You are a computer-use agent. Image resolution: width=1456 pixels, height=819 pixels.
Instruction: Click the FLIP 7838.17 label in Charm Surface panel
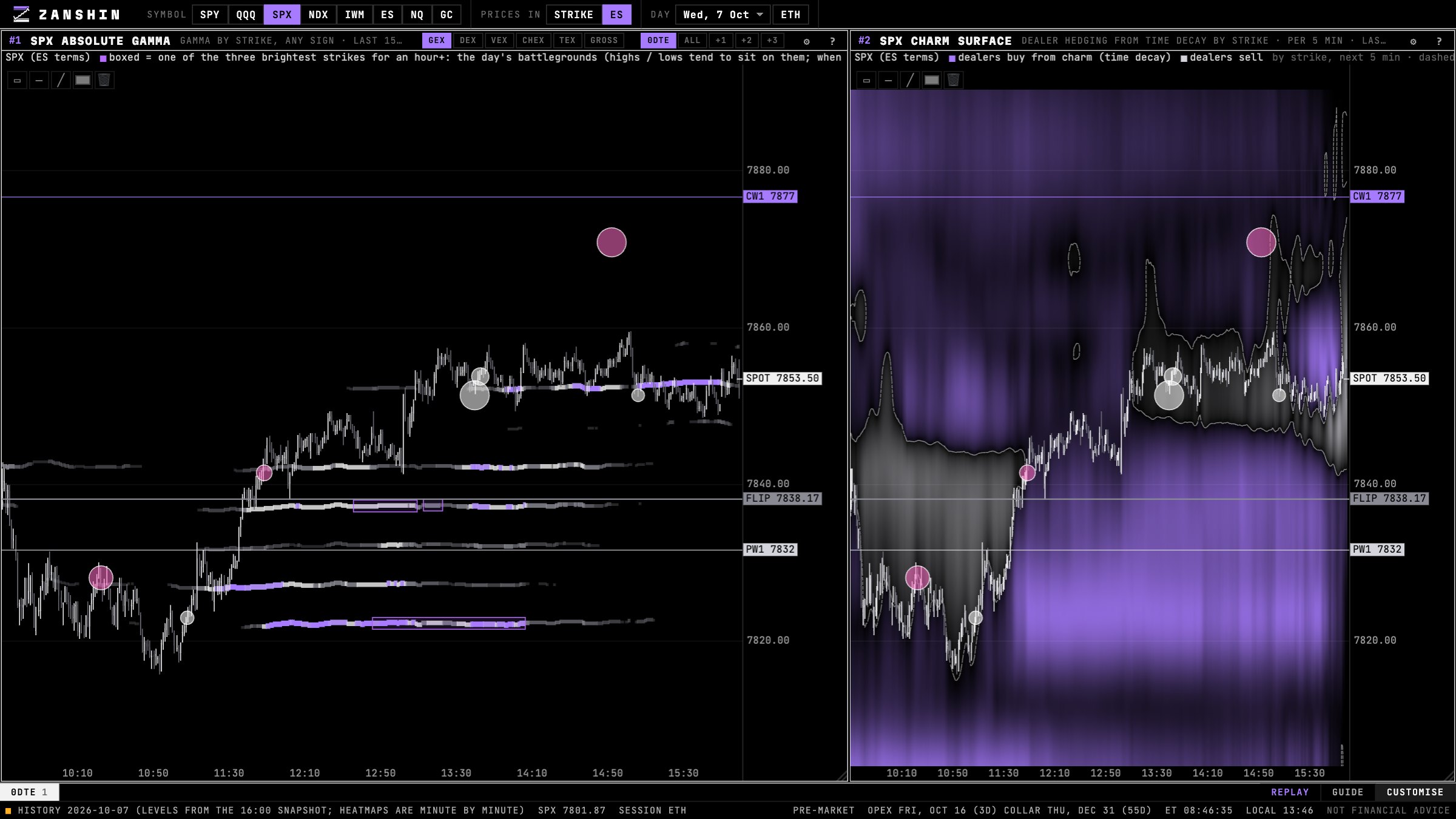tap(1389, 499)
